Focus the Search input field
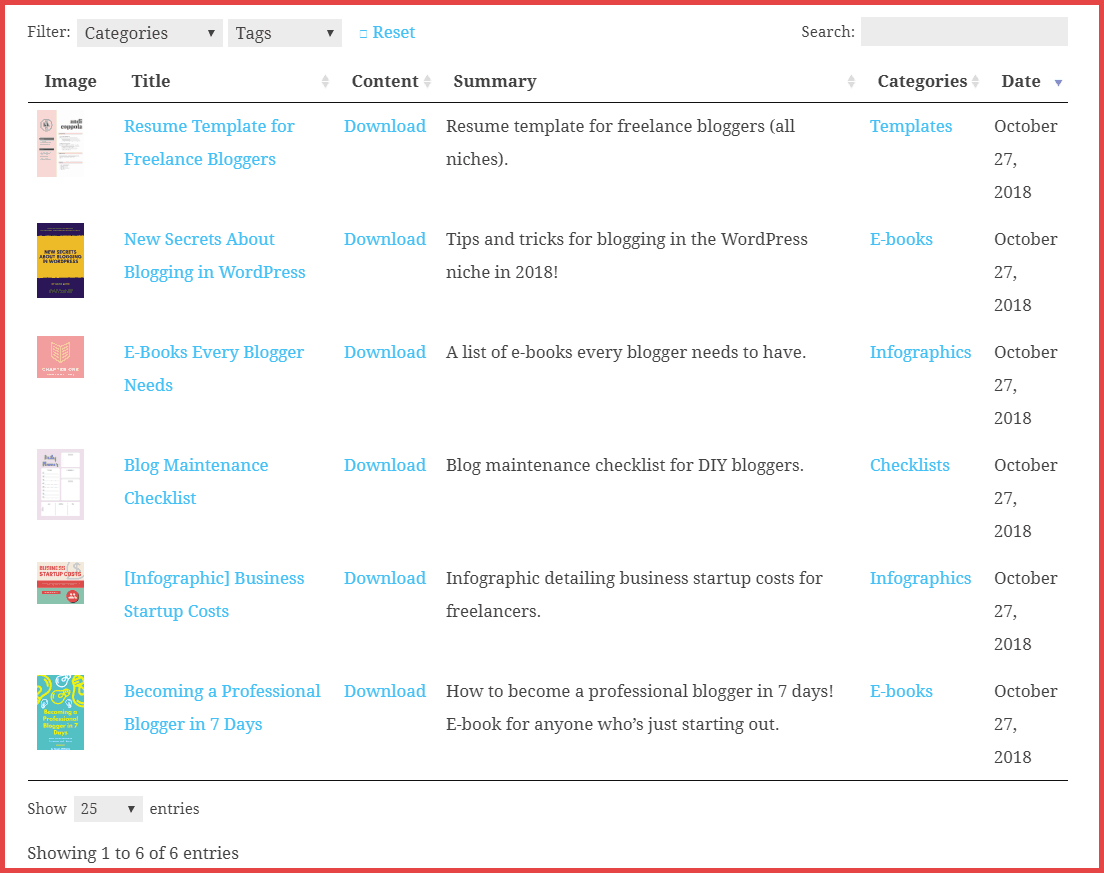This screenshot has height=873, width=1104. coord(964,32)
